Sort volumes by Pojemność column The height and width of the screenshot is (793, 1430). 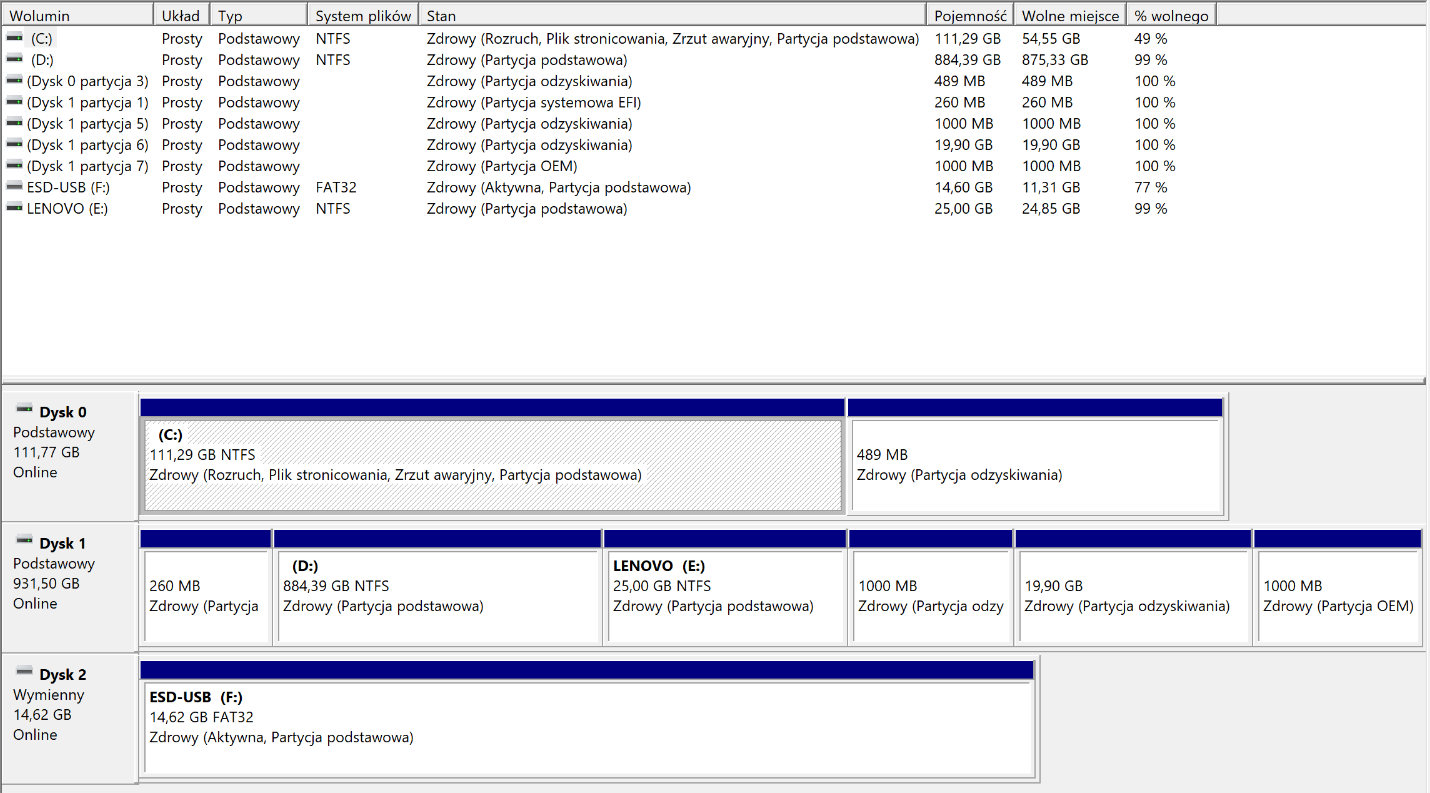click(x=969, y=15)
